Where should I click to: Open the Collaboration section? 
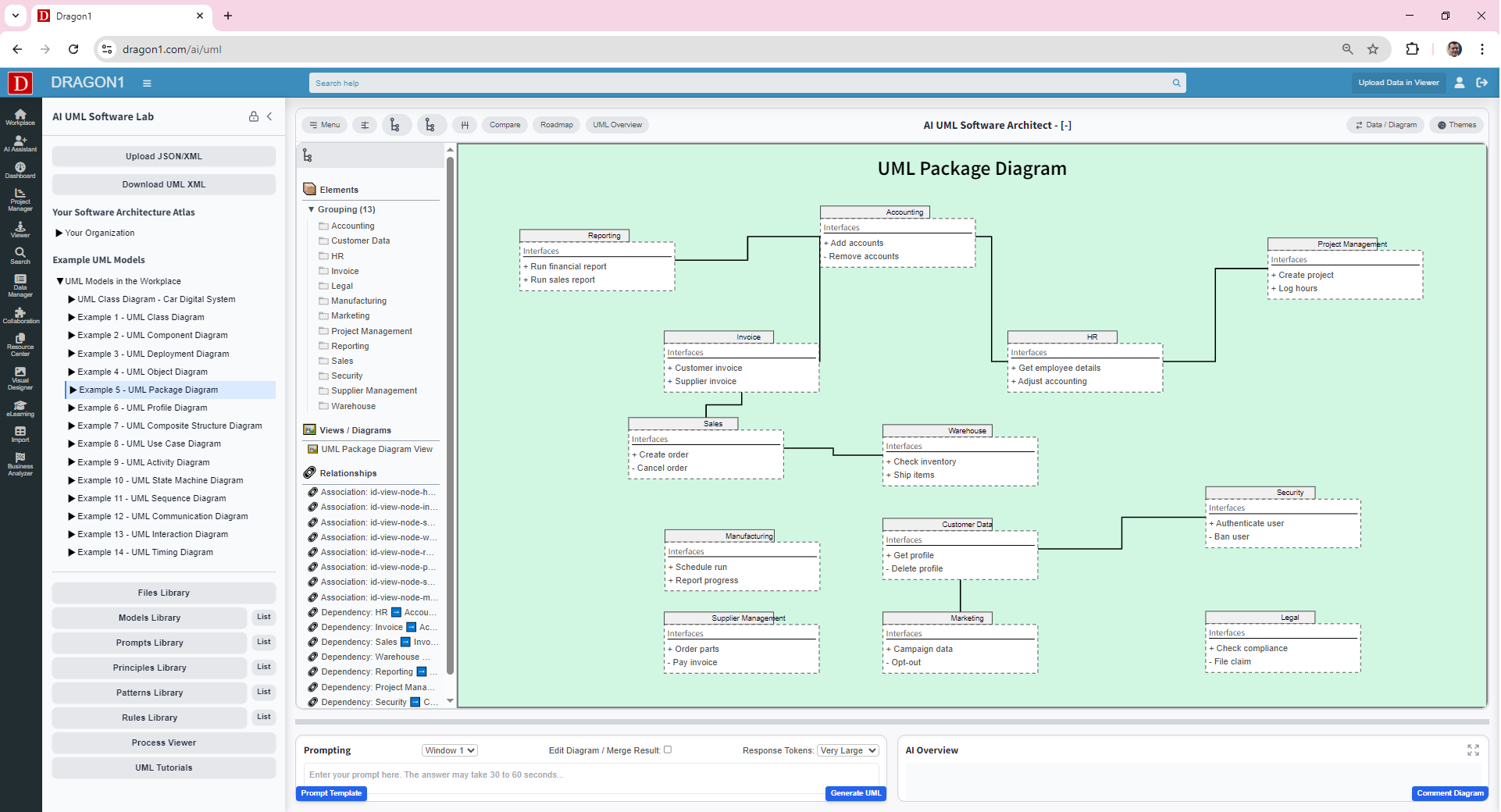[20, 315]
